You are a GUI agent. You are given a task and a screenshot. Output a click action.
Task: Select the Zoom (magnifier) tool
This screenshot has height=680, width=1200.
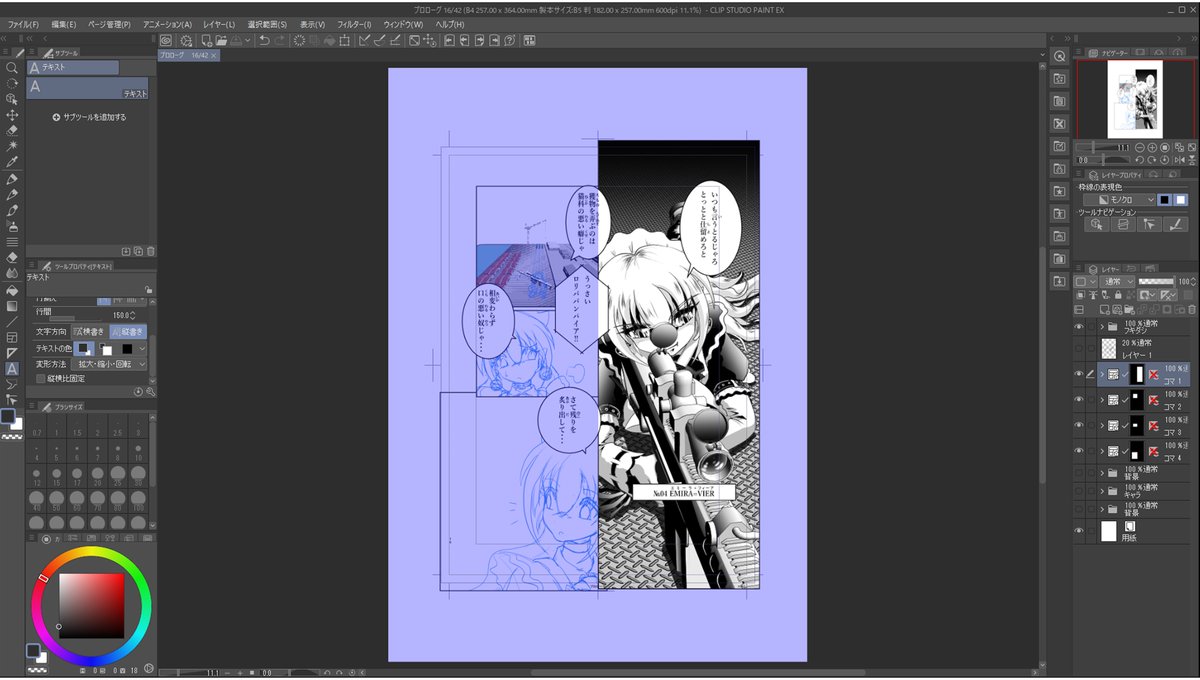pyautogui.click(x=12, y=68)
